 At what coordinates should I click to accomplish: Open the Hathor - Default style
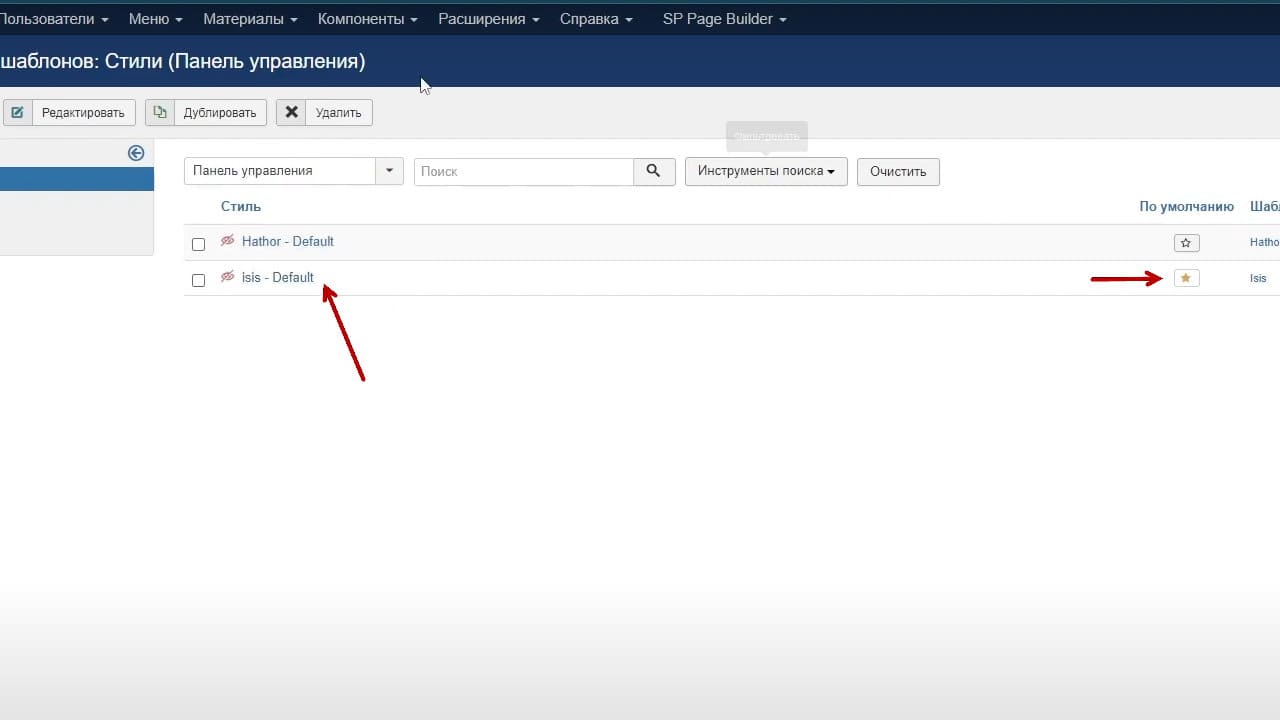(x=288, y=241)
